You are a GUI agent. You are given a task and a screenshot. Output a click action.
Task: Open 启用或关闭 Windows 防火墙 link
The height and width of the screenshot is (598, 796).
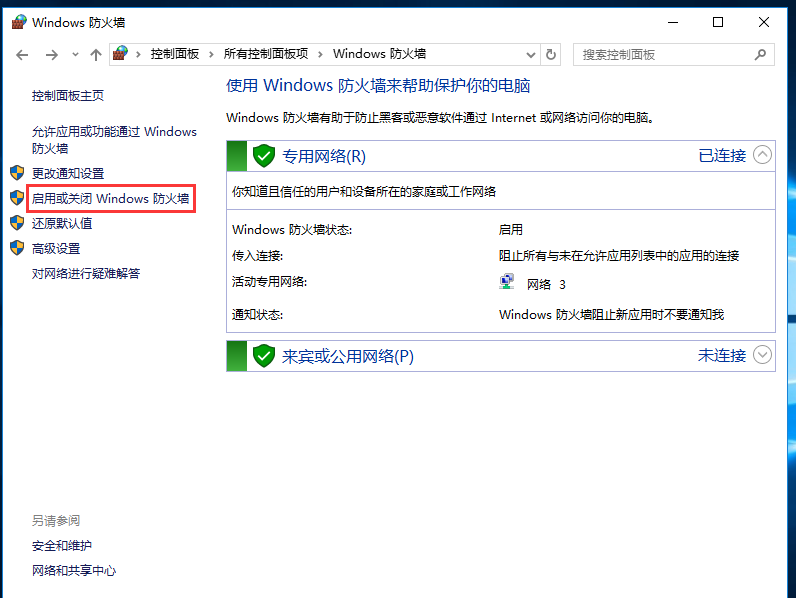[x=110, y=198]
